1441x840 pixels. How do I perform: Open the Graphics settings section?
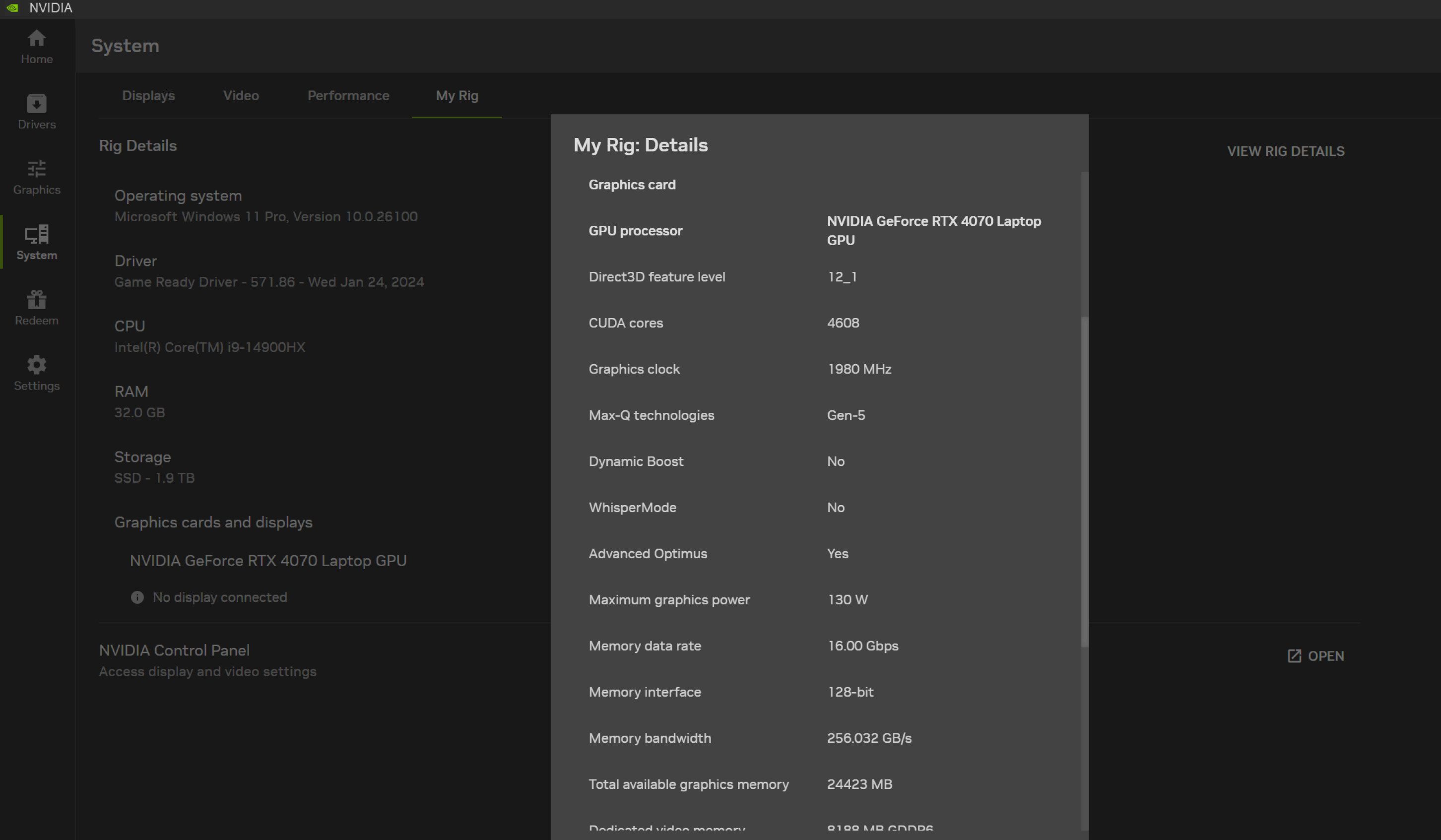click(36, 177)
